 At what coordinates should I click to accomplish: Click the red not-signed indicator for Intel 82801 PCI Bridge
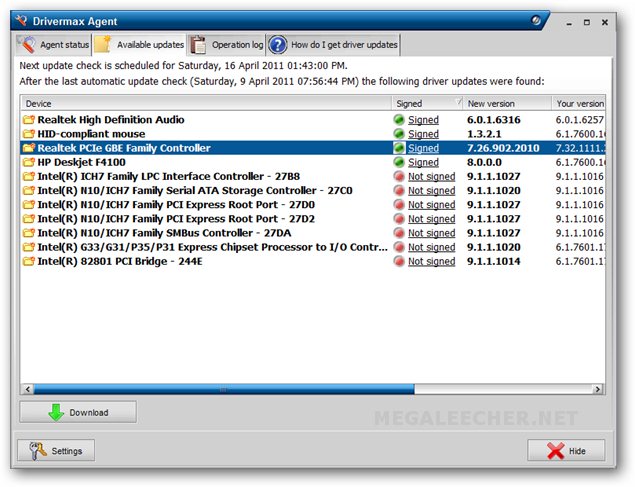399,262
